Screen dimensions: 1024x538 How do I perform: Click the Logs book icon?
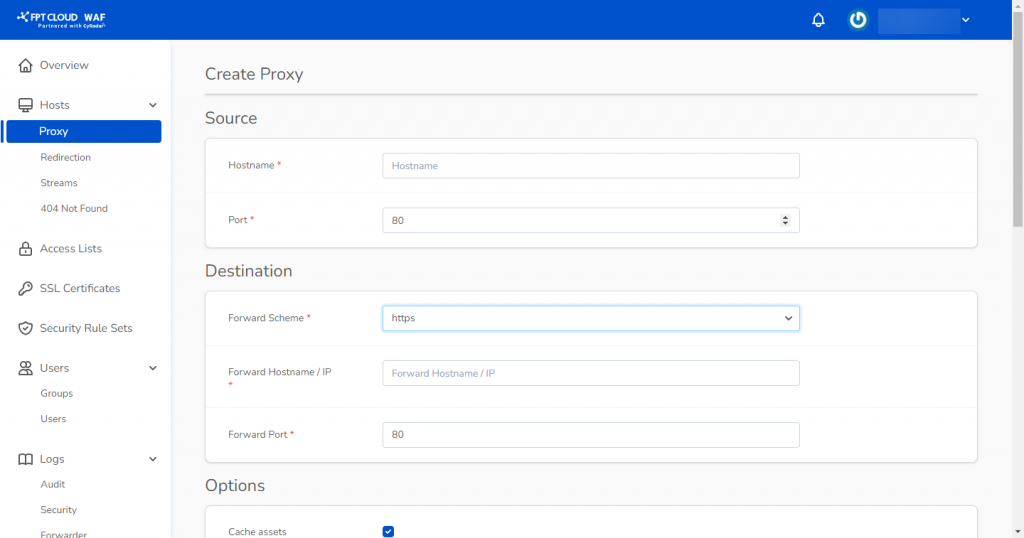click(x=26, y=460)
